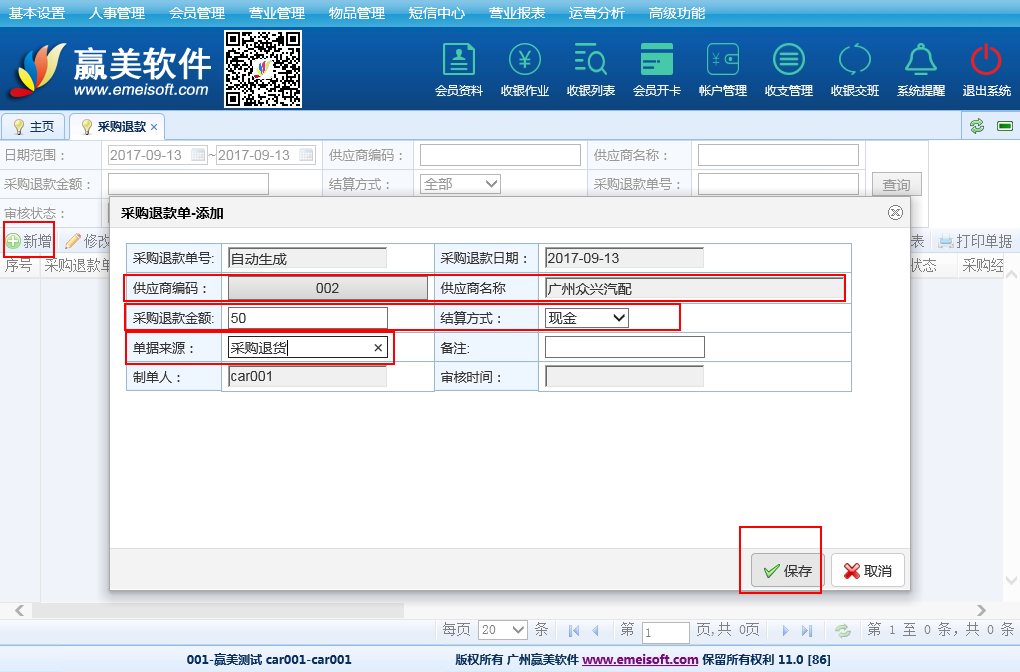Switch to the 主页 tab
The width and height of the screenshot is (1020, 672).
[33, 127]
